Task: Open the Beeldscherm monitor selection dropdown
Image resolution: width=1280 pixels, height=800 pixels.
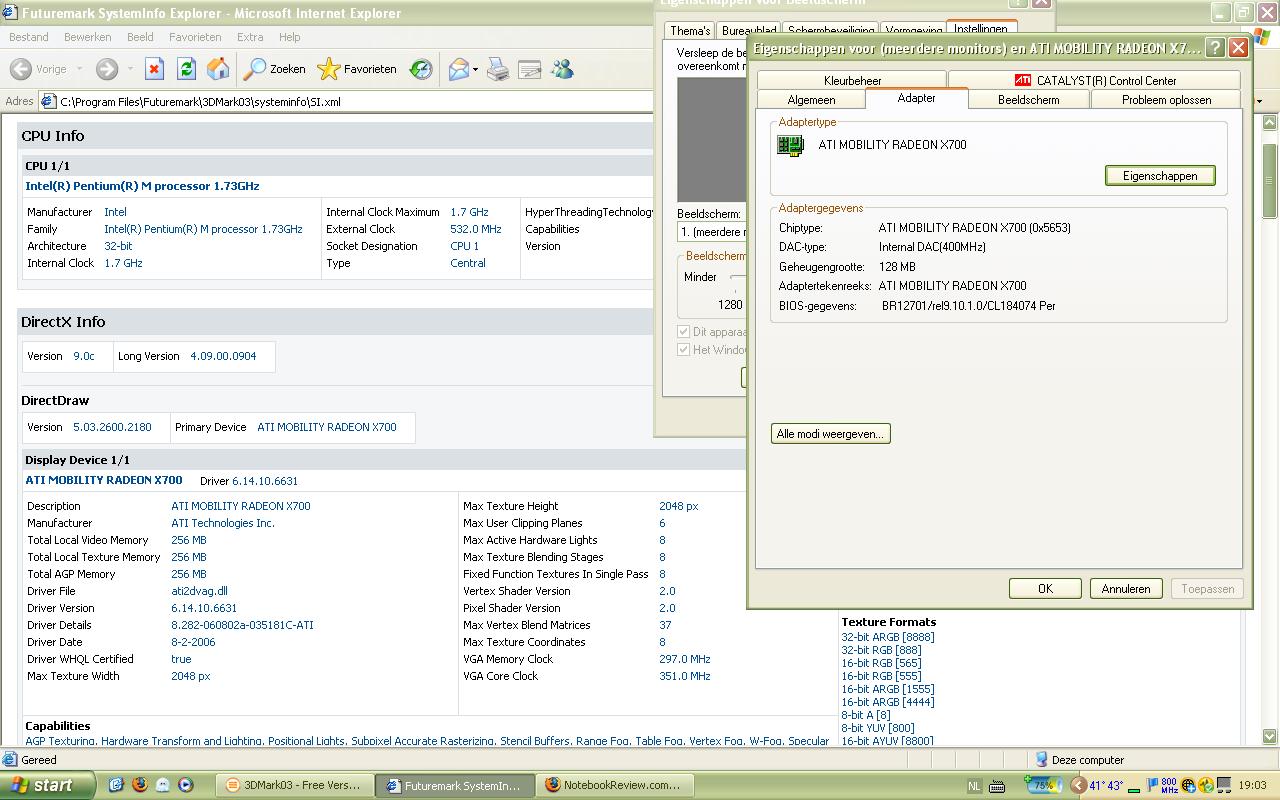Action: [712, 232]
